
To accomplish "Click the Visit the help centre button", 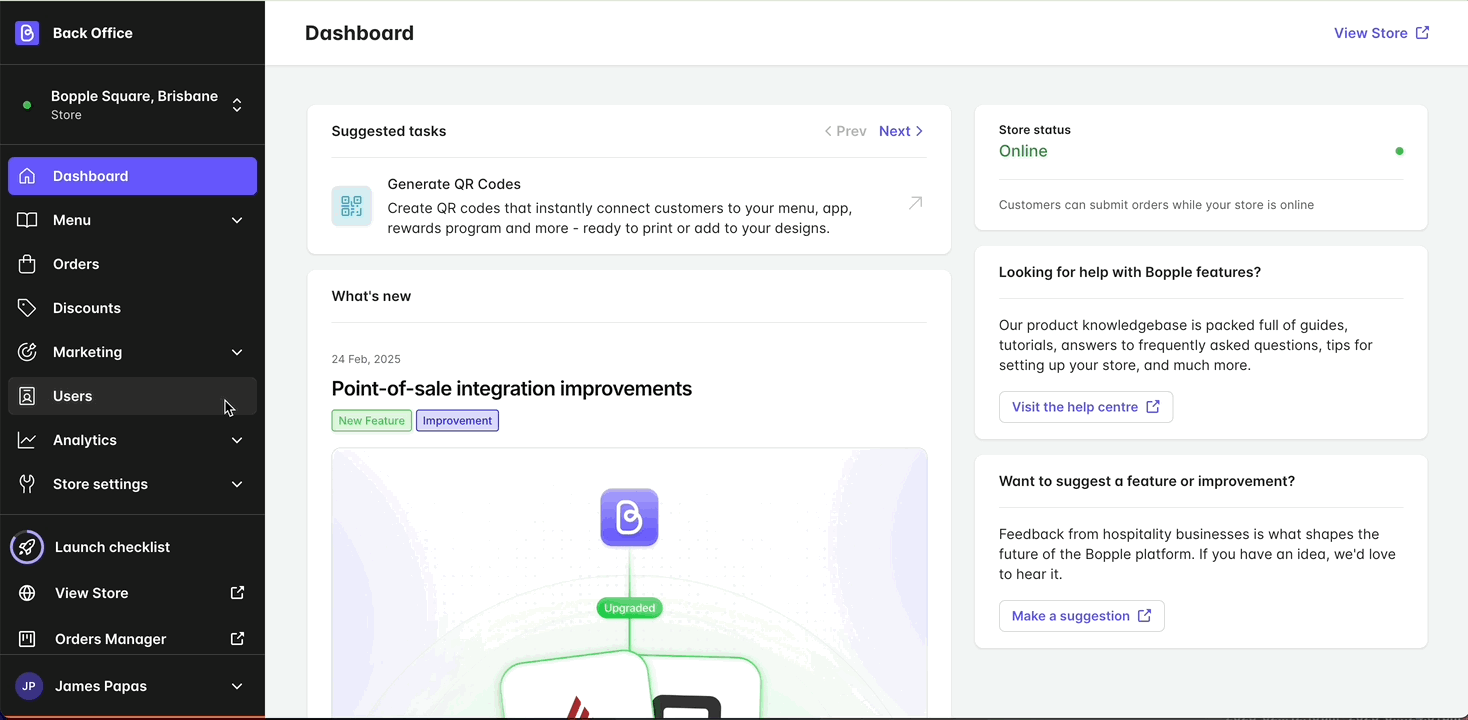I will click(x=1086, y=407).
